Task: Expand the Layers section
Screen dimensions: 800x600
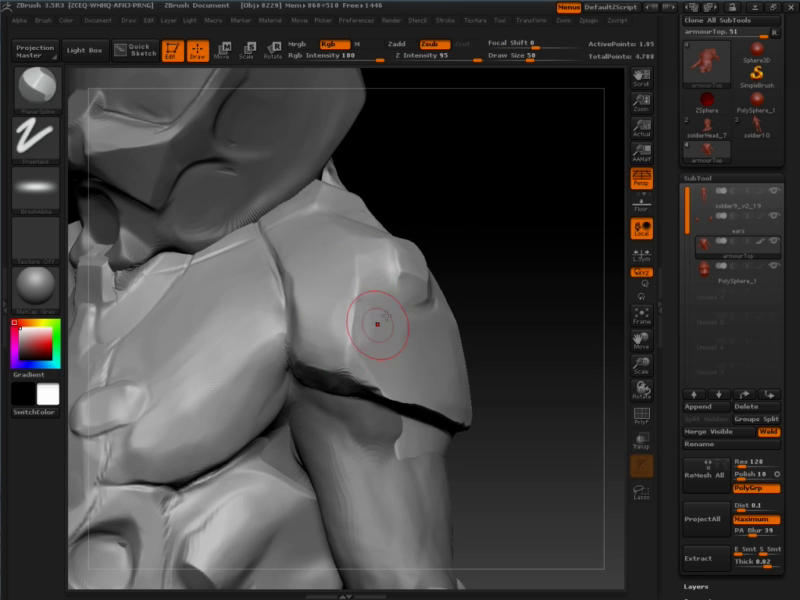Action: 696,587
